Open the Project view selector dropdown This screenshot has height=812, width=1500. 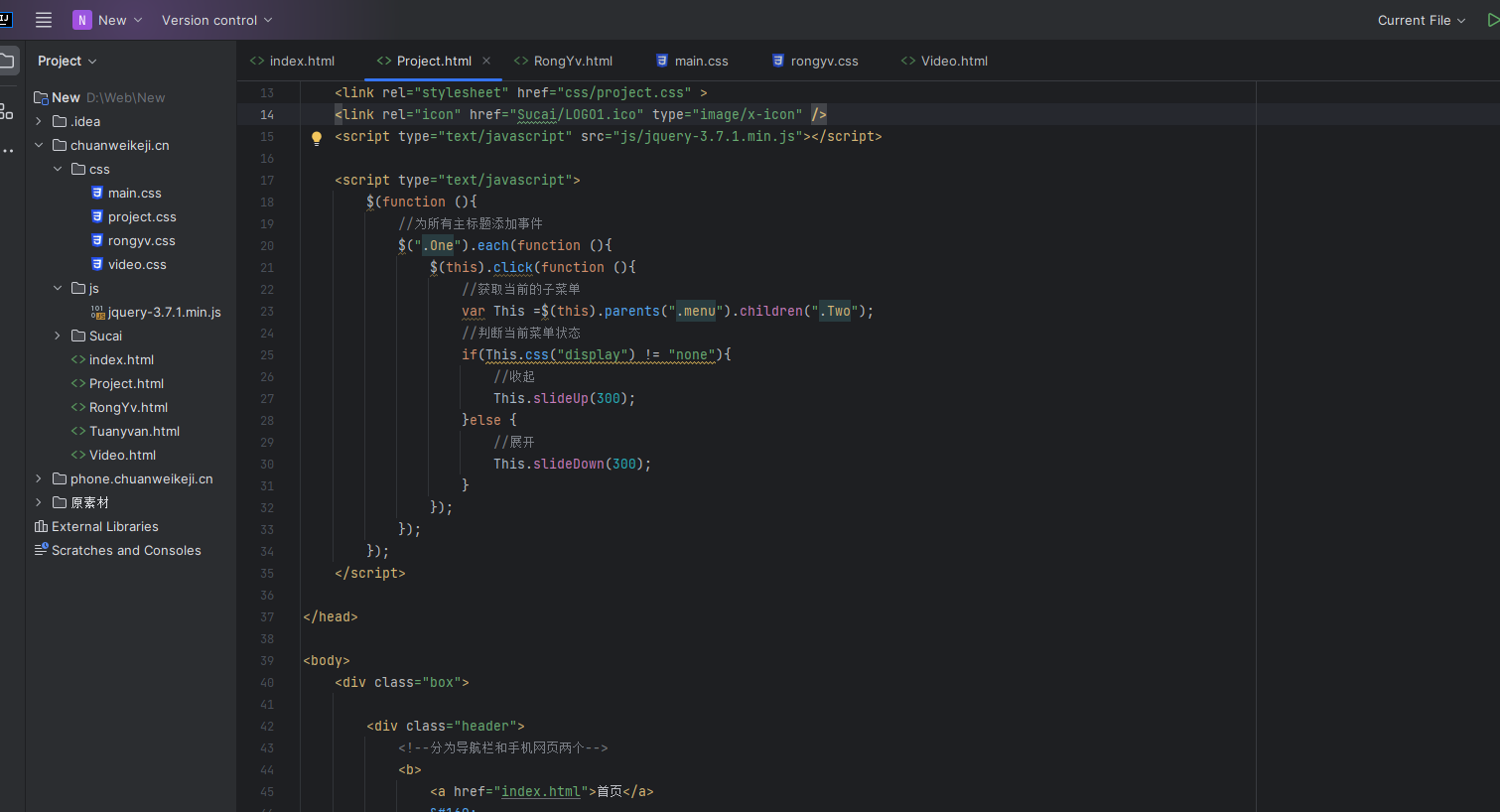point(68,61)
